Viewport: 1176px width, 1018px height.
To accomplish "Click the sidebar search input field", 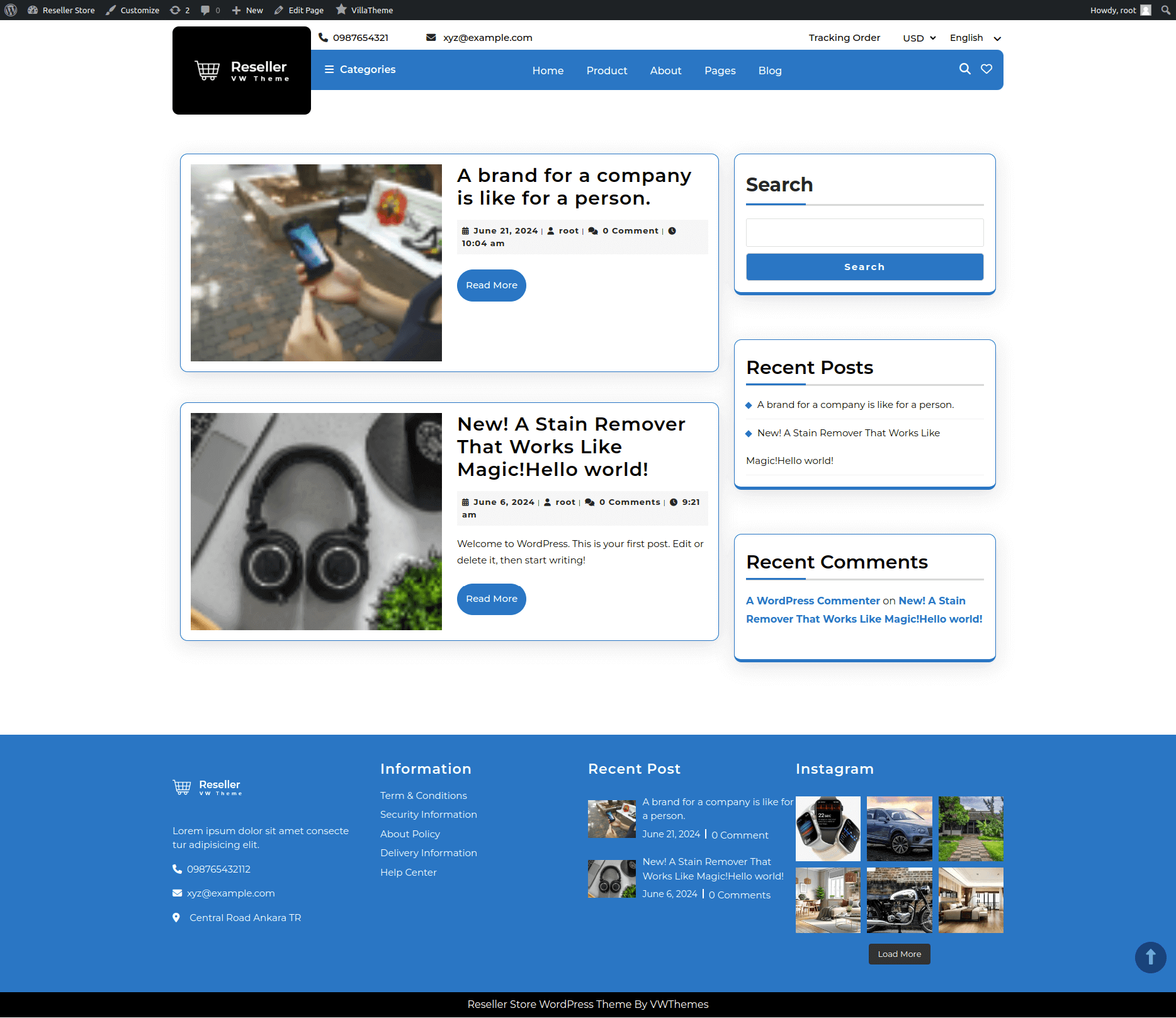I will click(864, 232).
